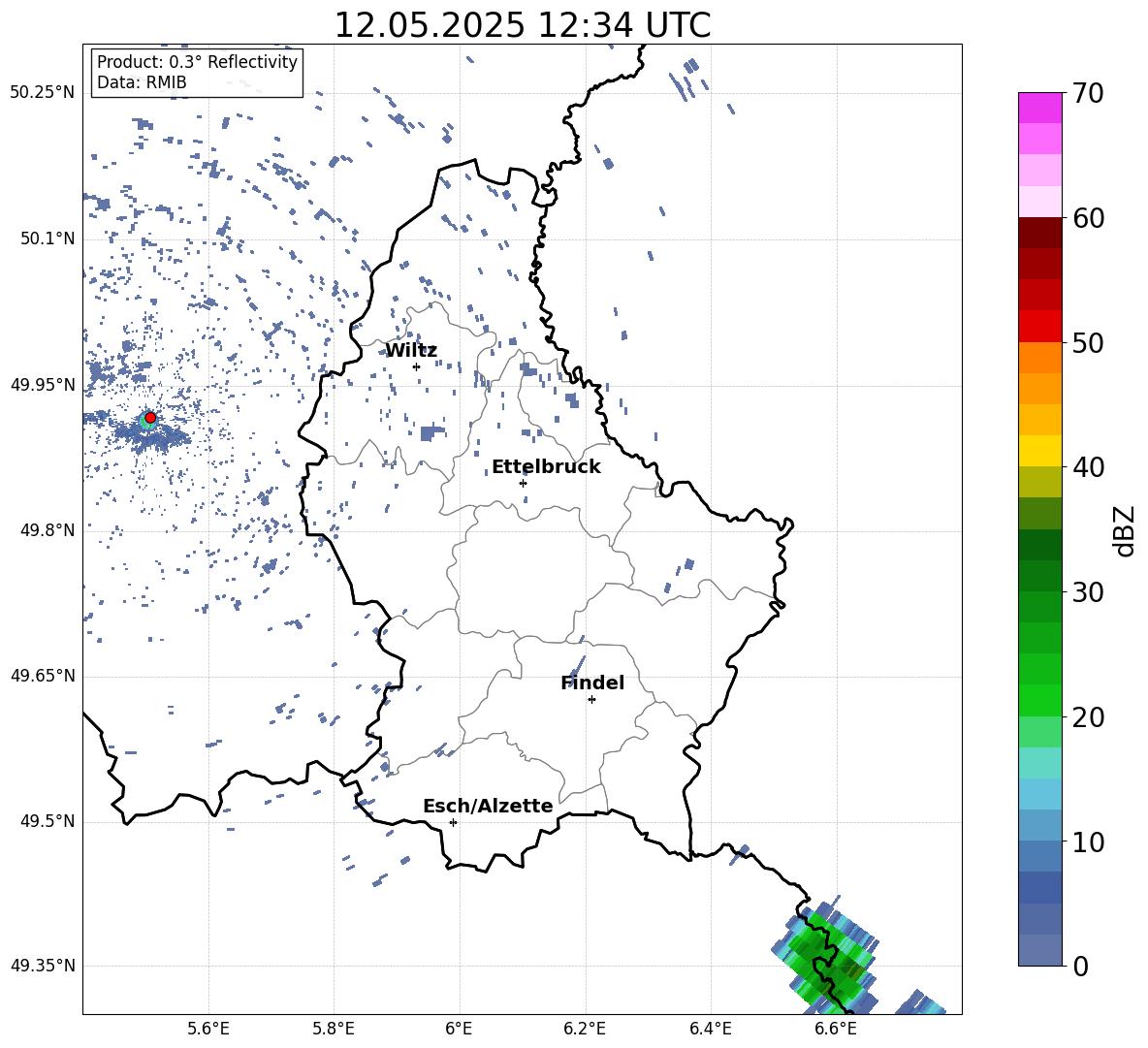This screenshot has height=1048, width=1148.
Task: Click the 50.25°N latitude label
Action: tap(43, 93)
